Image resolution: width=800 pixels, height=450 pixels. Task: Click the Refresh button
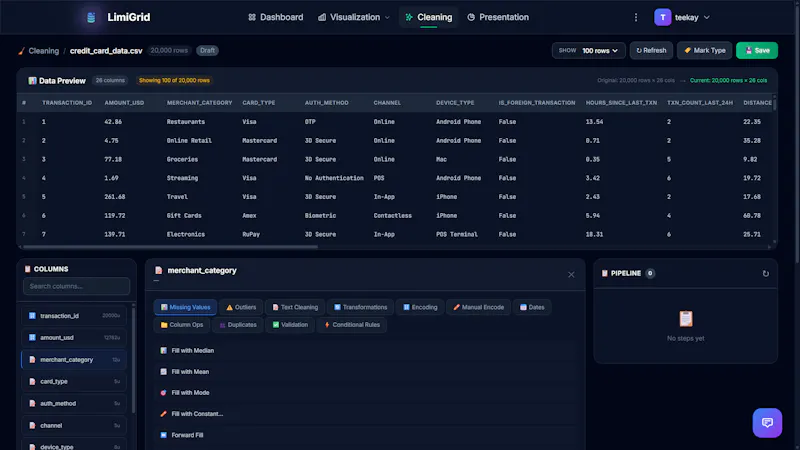[x=651, y=51]
